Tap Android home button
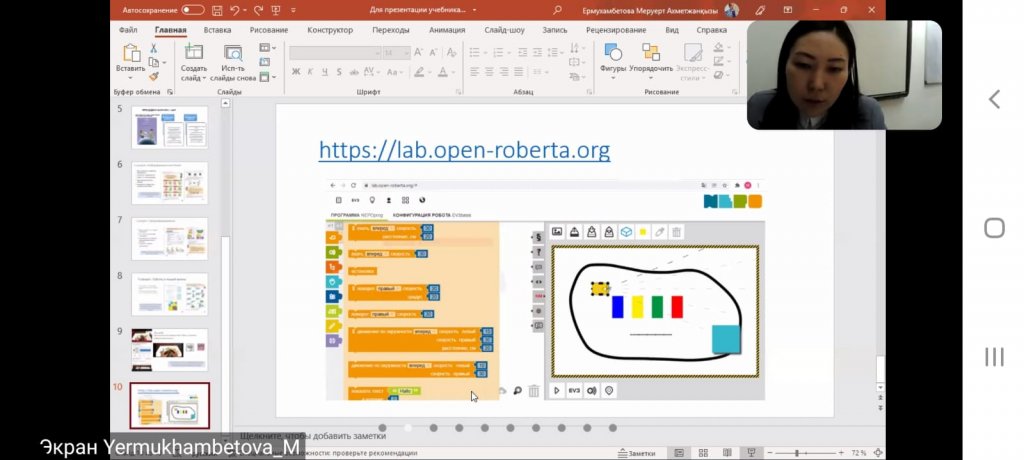This screenshot has height=460, width=1024. [994, 228]
